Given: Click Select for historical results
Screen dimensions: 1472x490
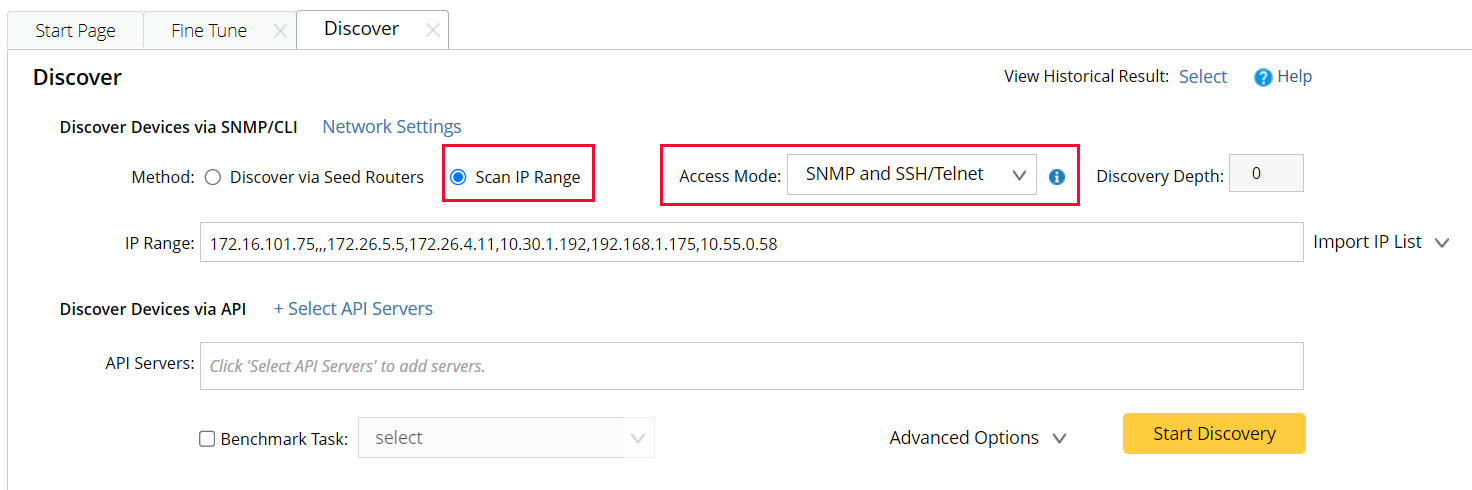Looking at the screenshot, I should [1202, 77].
